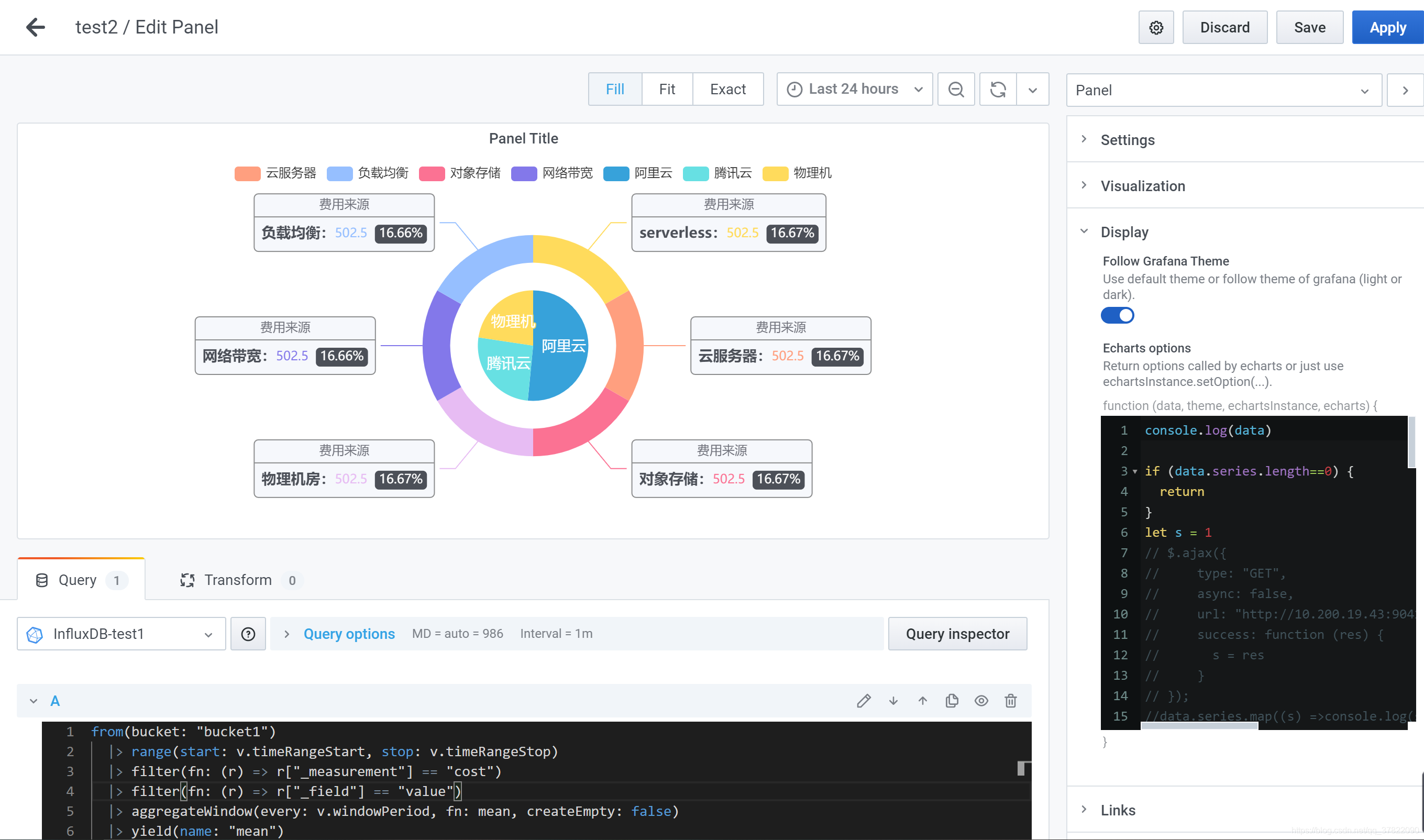Toggle 腾讯云 legend item
Screen dimensions: 1424x840
pyautogui.click(x=717, y=173)
